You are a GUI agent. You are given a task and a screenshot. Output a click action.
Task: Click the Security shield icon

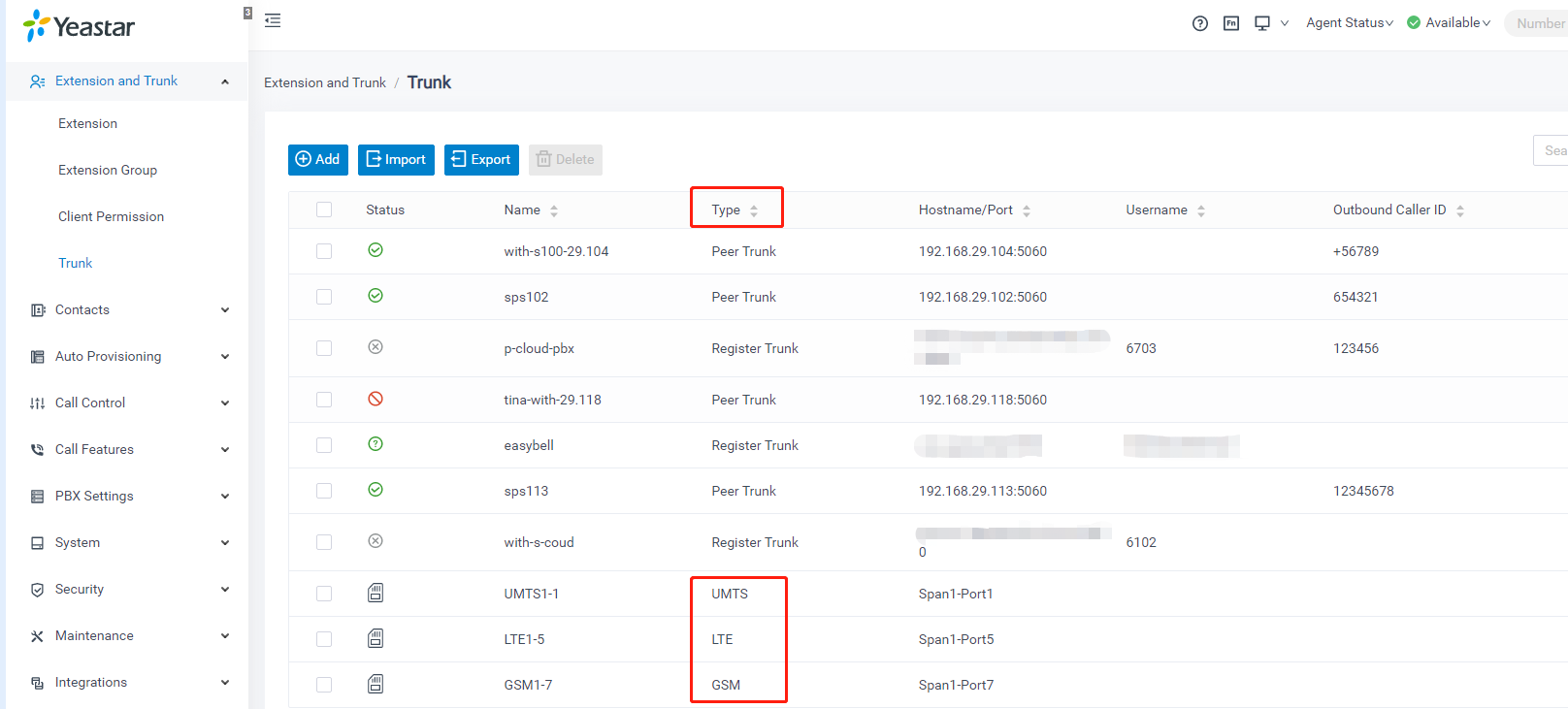coord(38,590)
